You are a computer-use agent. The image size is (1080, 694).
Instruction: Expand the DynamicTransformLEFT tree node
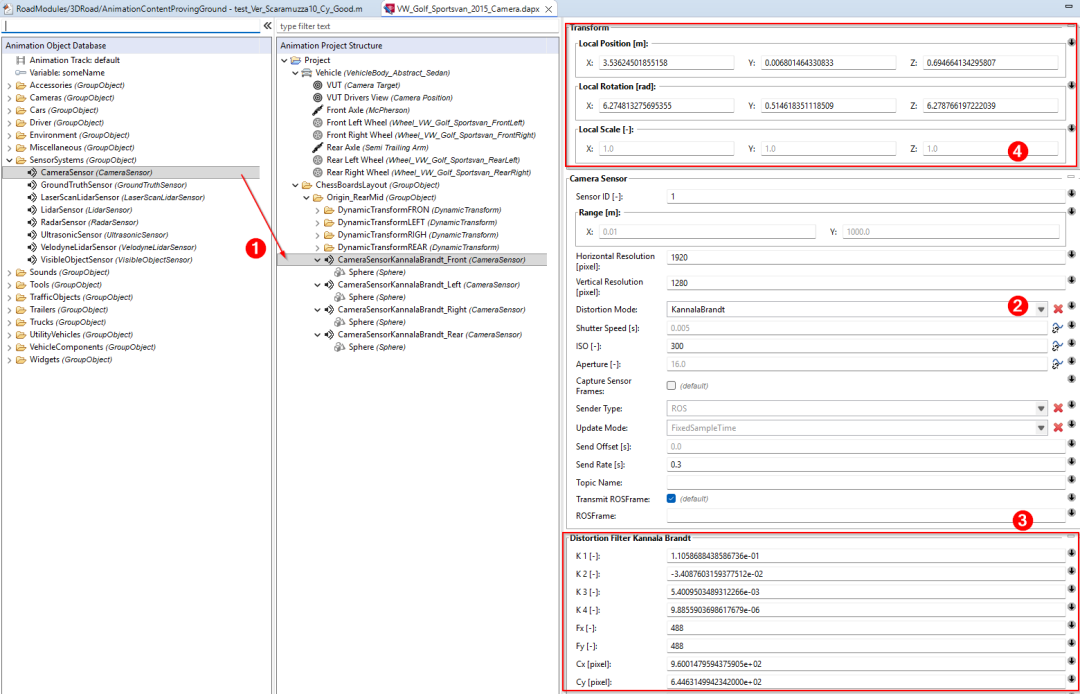click(x=318, y=222)
